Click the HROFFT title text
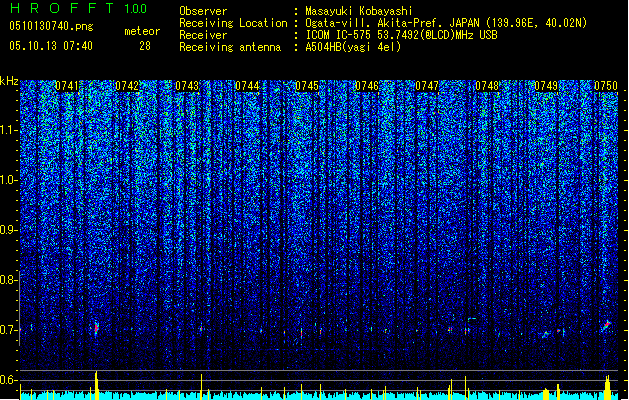The width and height of the screenshot is (629, 400). (62, 8)
